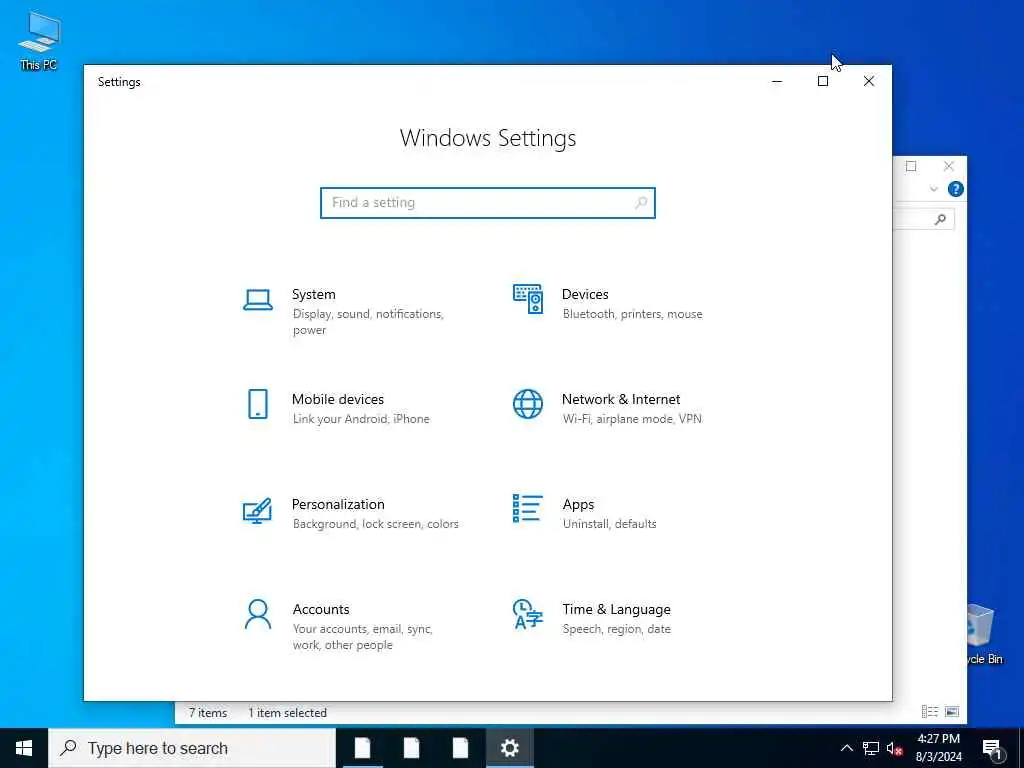Open the notification center icon
The height and width of the screenshot is (768, 1024).
pyautogui.click(x=992, y=748)
